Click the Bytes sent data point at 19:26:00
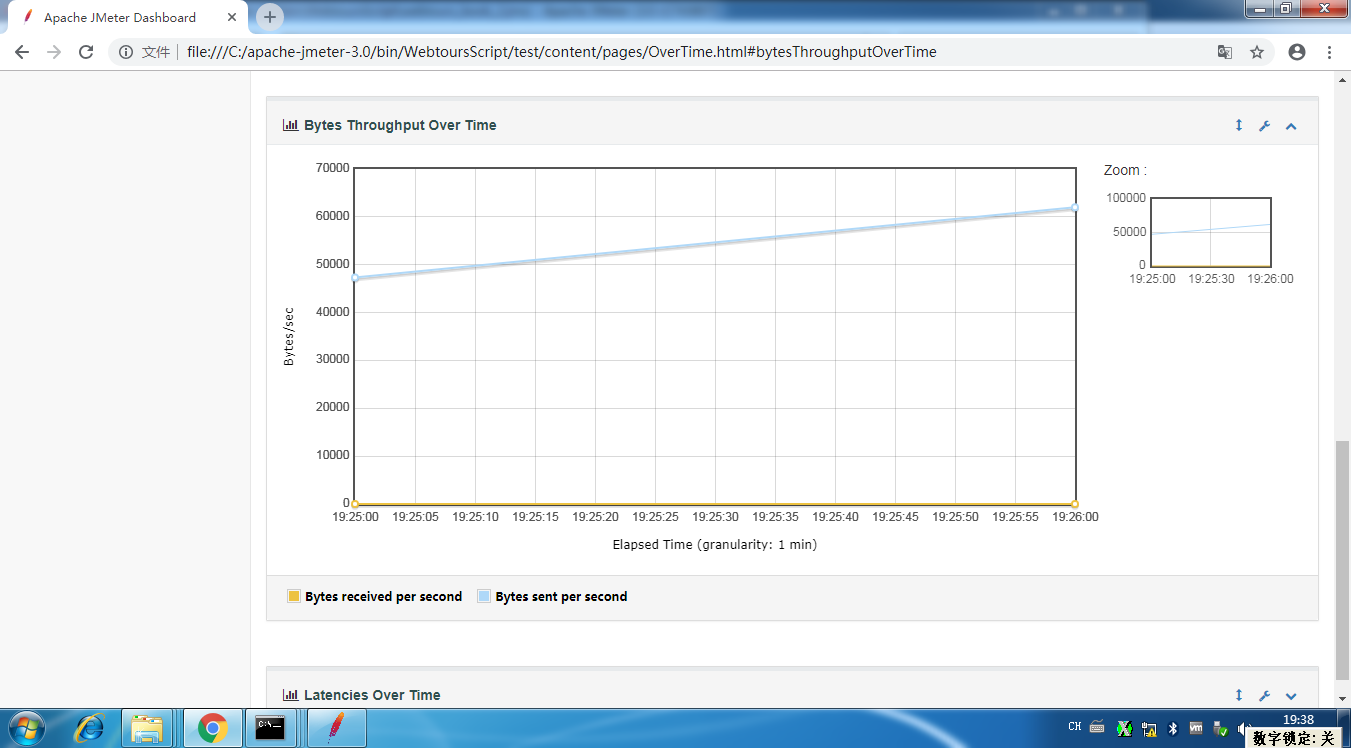Viewport: 1351px width, 748px height. [x=1075, y=208]
